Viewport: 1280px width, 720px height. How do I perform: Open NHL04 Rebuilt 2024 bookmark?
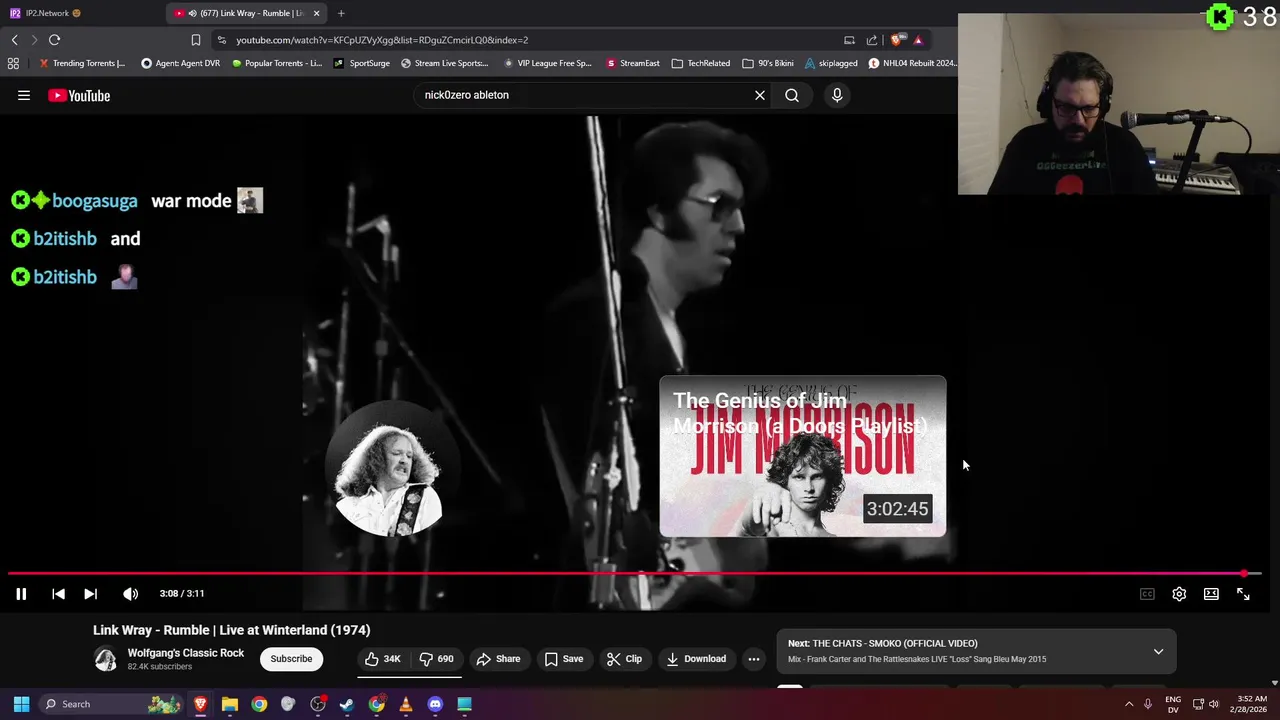[x=912, y=63]
